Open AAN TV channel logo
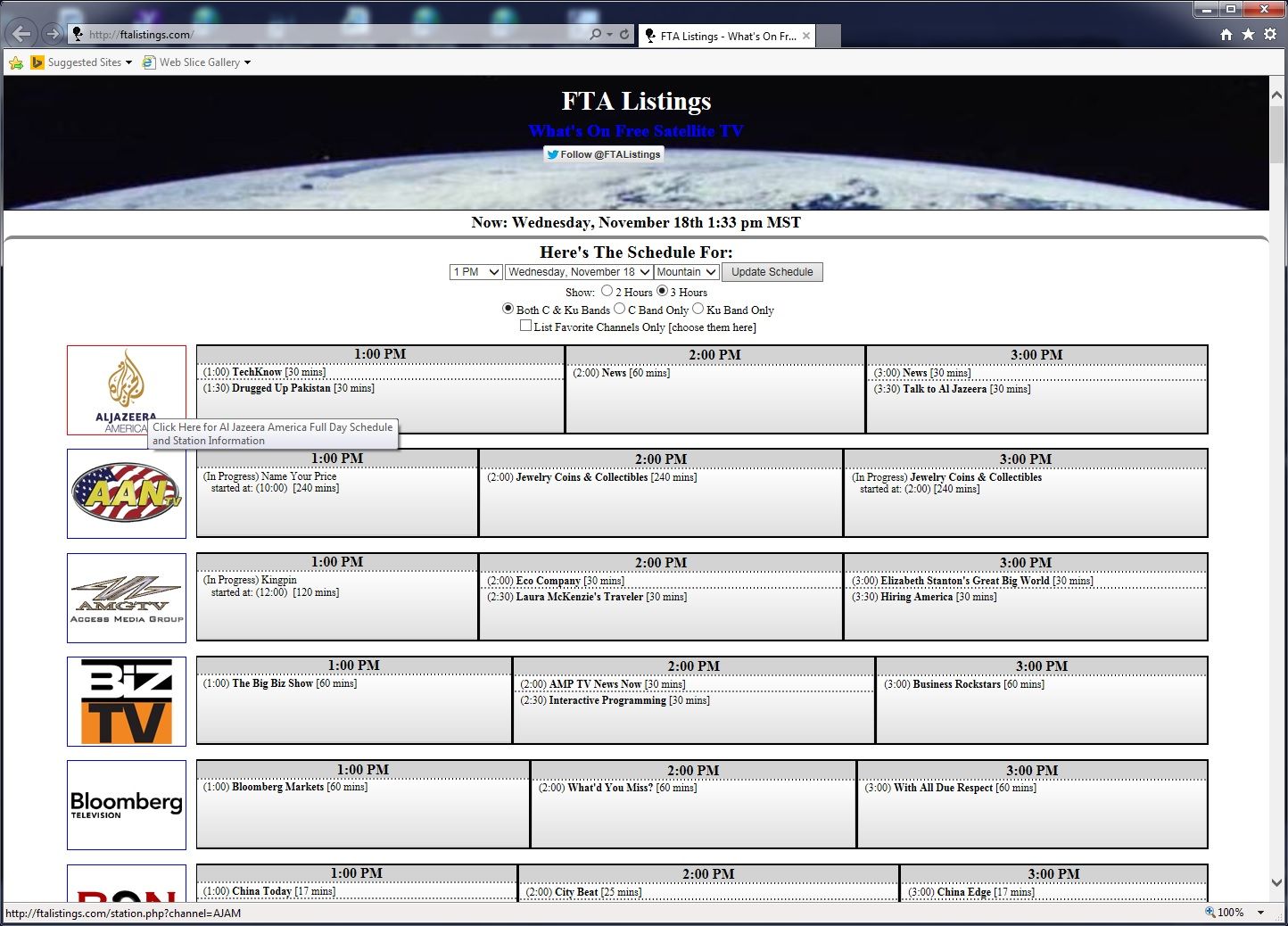1288x926 pixels. click(x=127, y=493)
